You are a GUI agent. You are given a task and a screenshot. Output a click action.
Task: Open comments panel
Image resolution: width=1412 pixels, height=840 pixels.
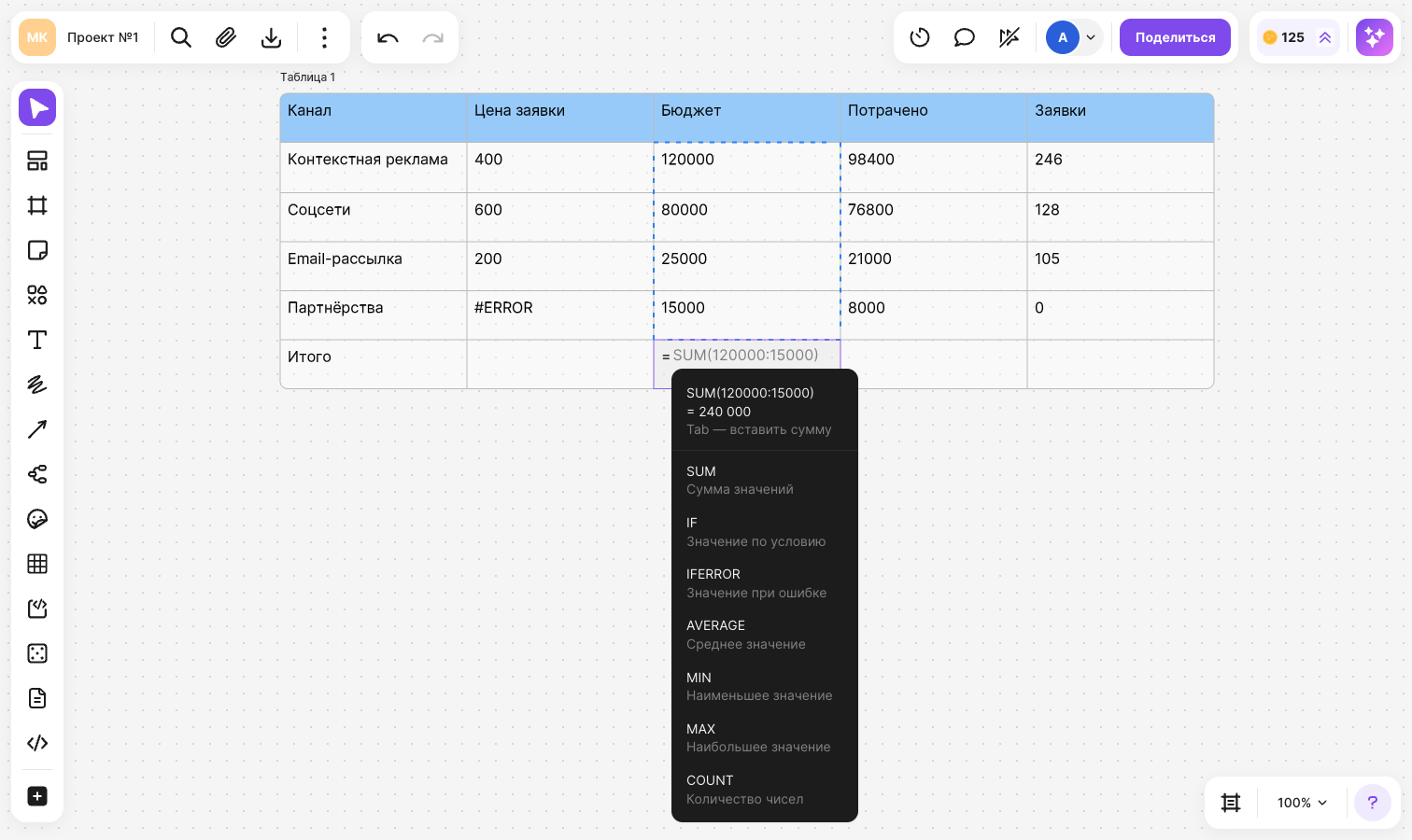(x=965, y=37)
